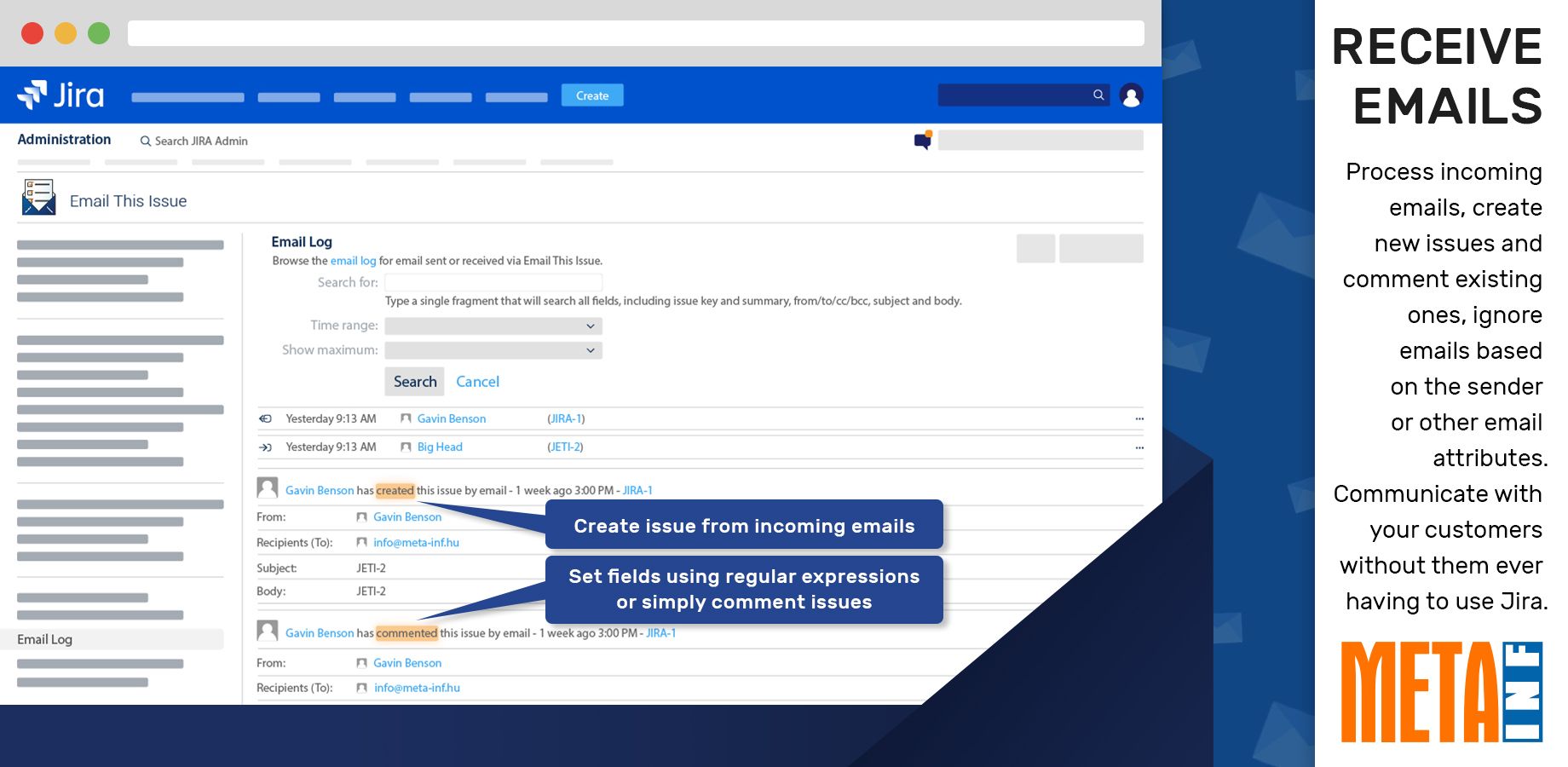Click the green maximize window dot
This screenshot has width=1568, height=767.
click(x=99, y=33)
